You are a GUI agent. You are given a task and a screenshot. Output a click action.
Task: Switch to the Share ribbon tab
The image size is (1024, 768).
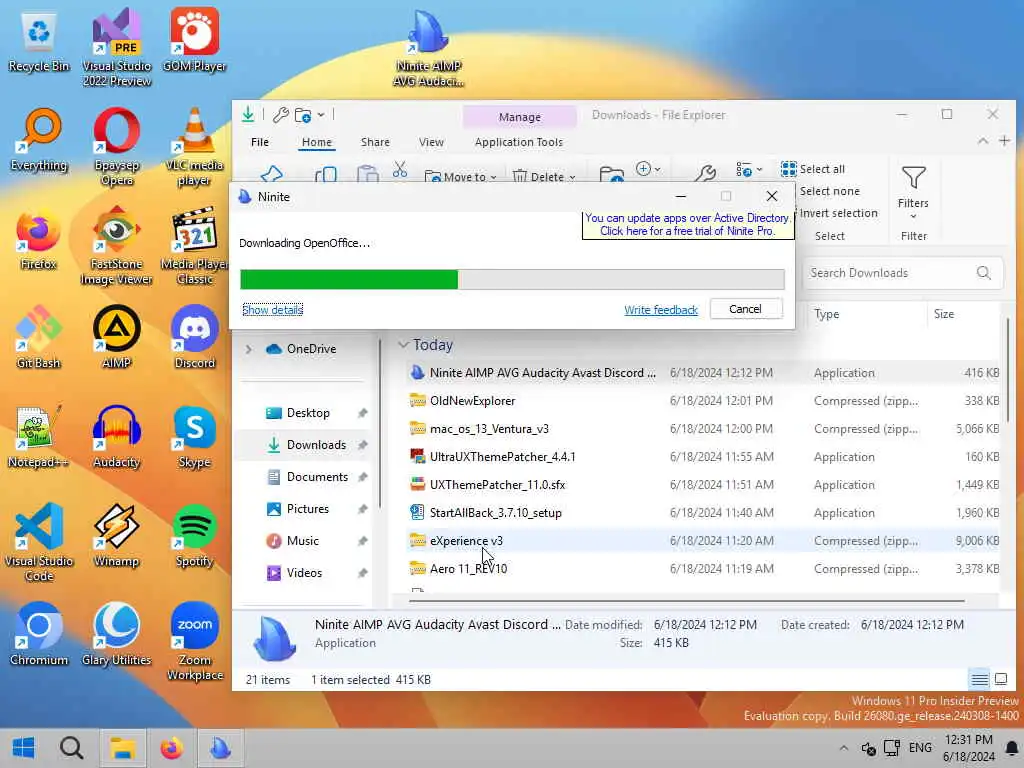tap(375, 142)
